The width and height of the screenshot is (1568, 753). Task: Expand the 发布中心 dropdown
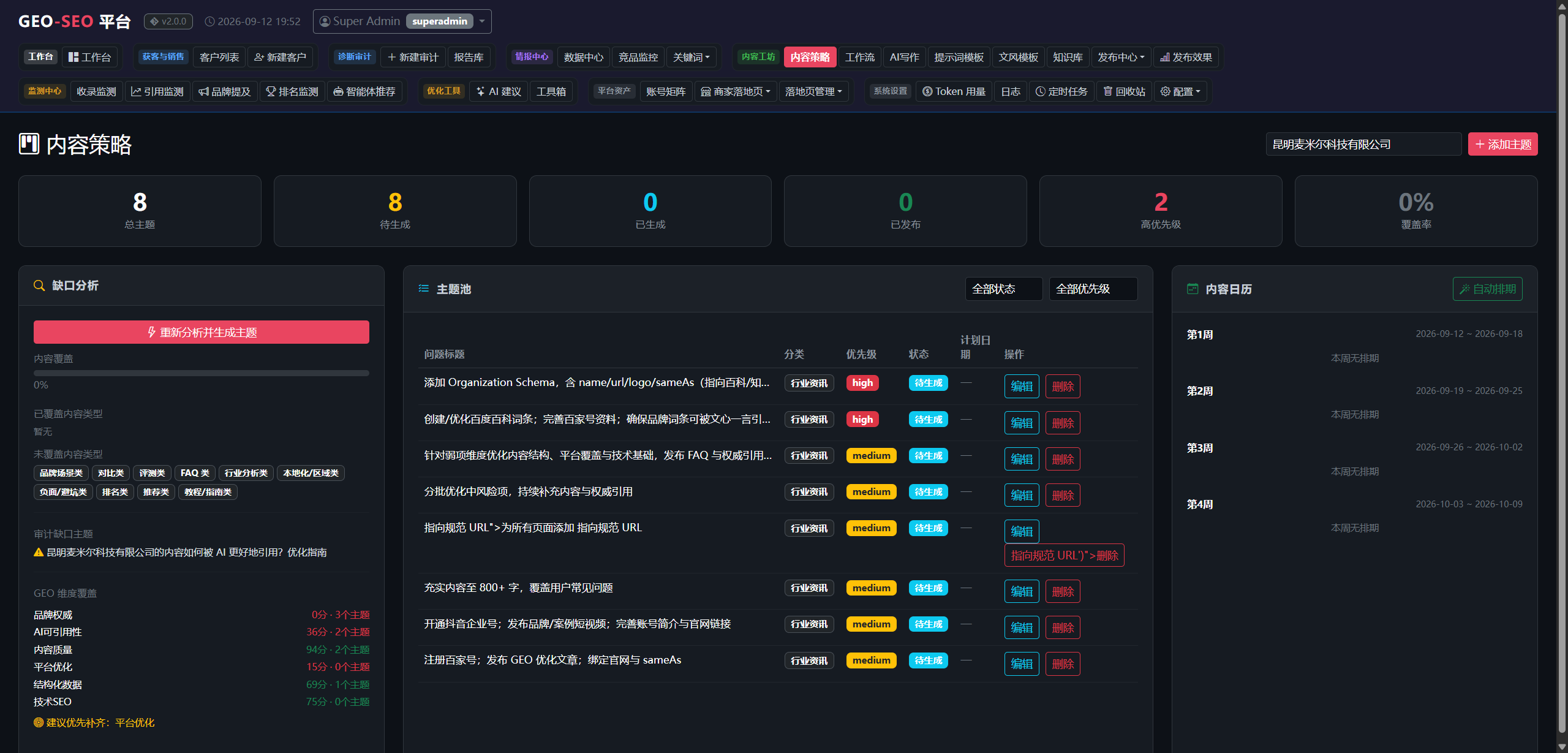1121,57
